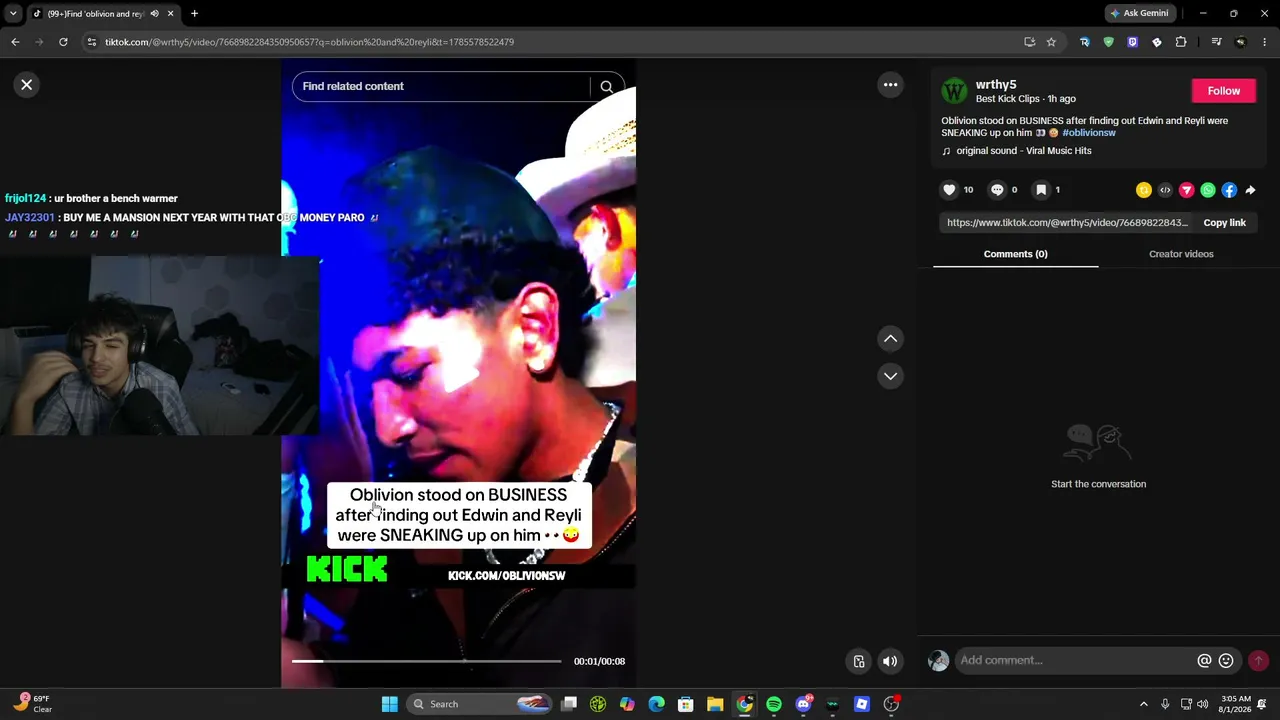
Task: Open the Chrome three-dot menu
Action: [1265, 42]
